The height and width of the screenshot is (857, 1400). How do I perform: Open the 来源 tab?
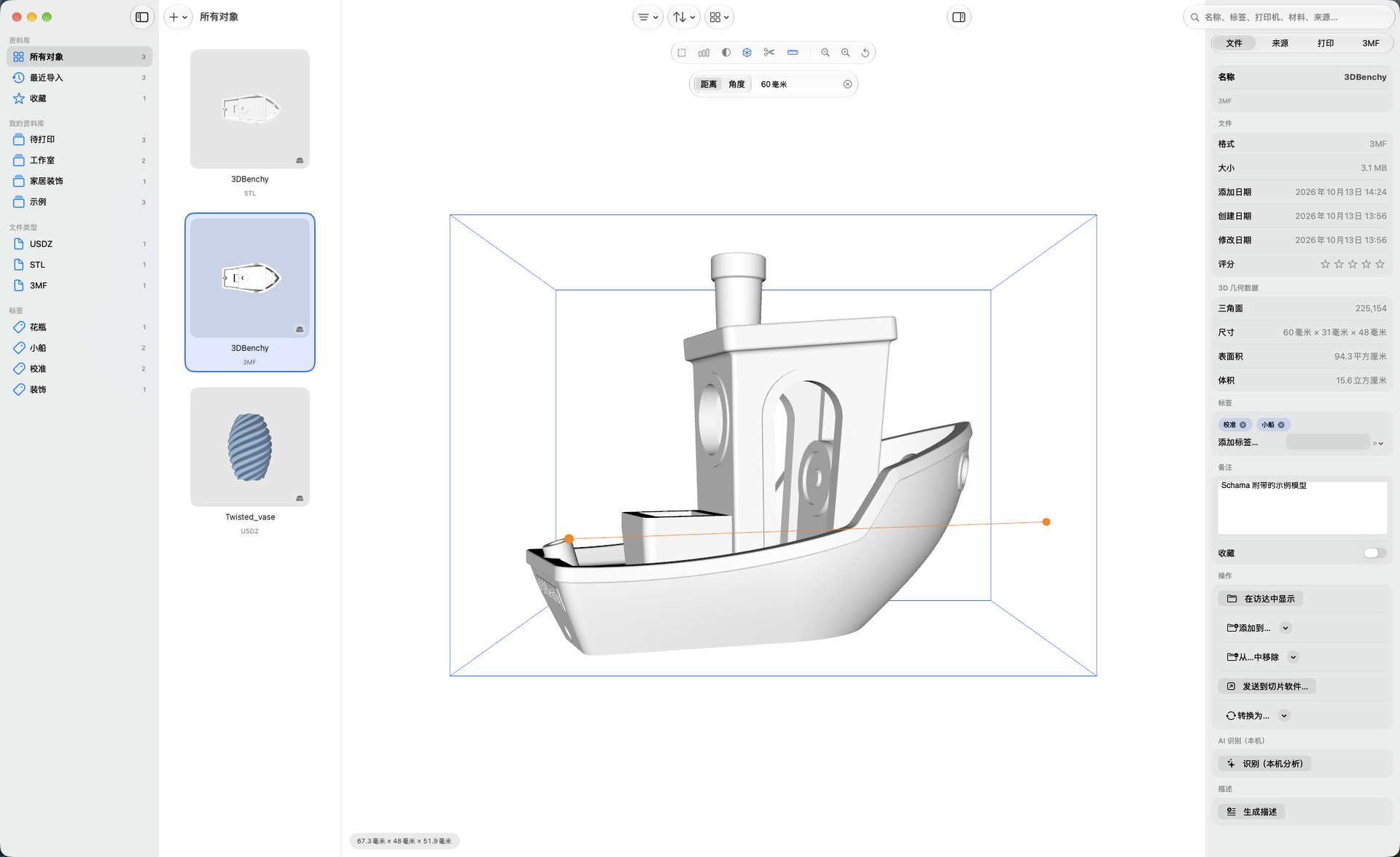tap(1280, 43)
